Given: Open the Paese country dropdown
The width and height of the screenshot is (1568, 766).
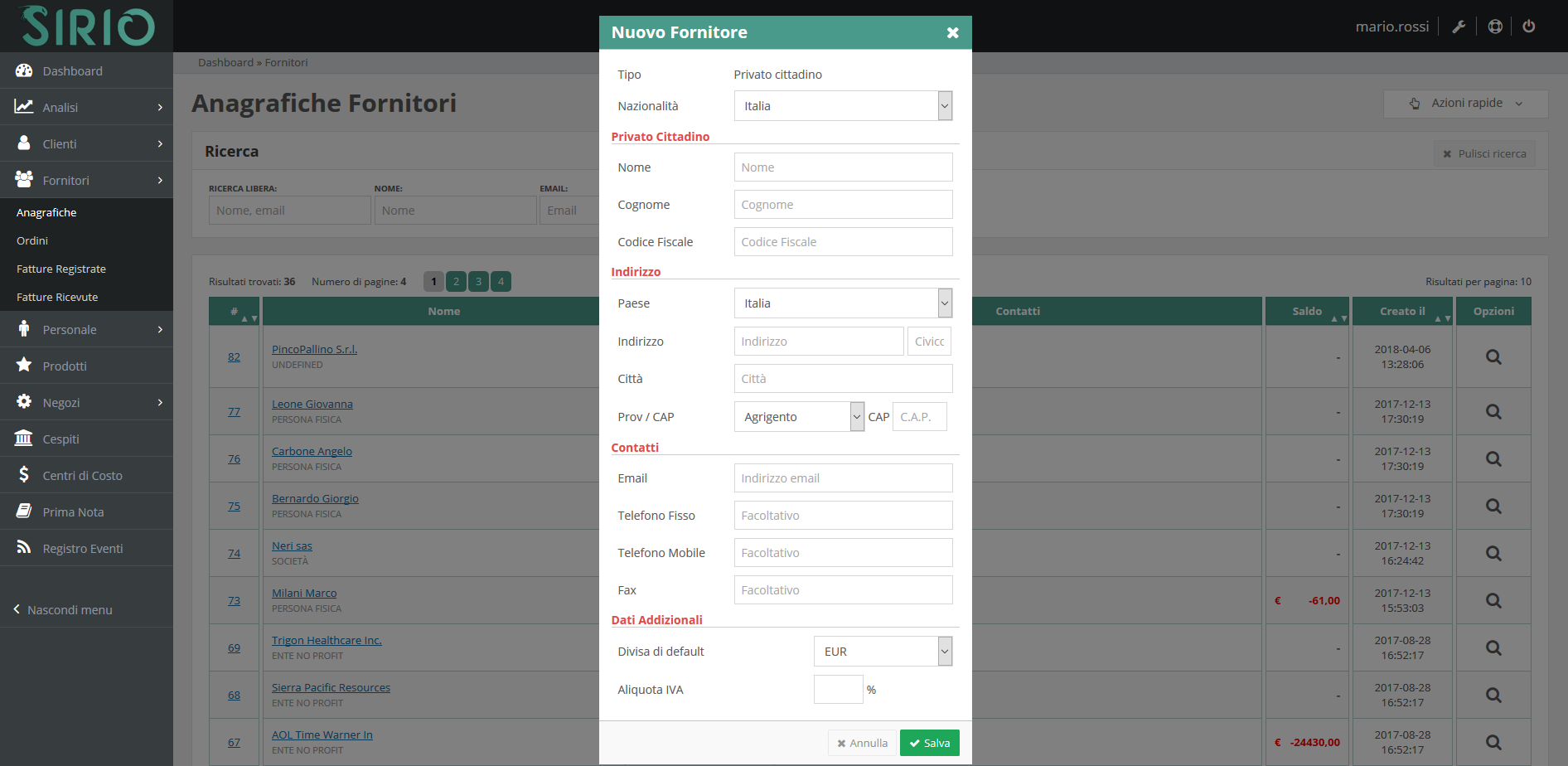Looking at the screenshot, I should [x=843, y=303].
